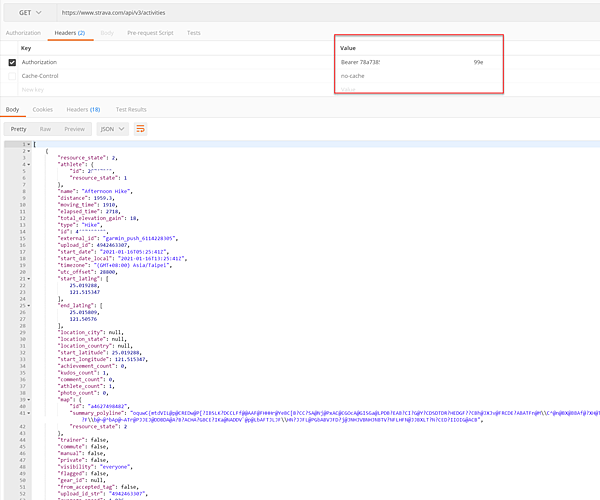Select the Raw view button

pos(45,129)
